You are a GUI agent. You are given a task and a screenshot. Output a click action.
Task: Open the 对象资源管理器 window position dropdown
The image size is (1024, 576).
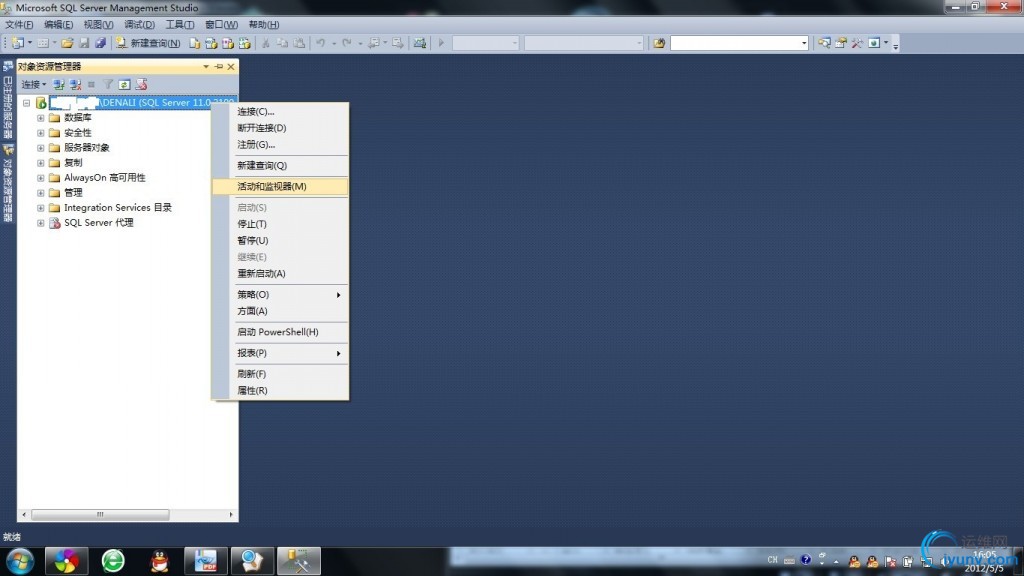(206, 67)
